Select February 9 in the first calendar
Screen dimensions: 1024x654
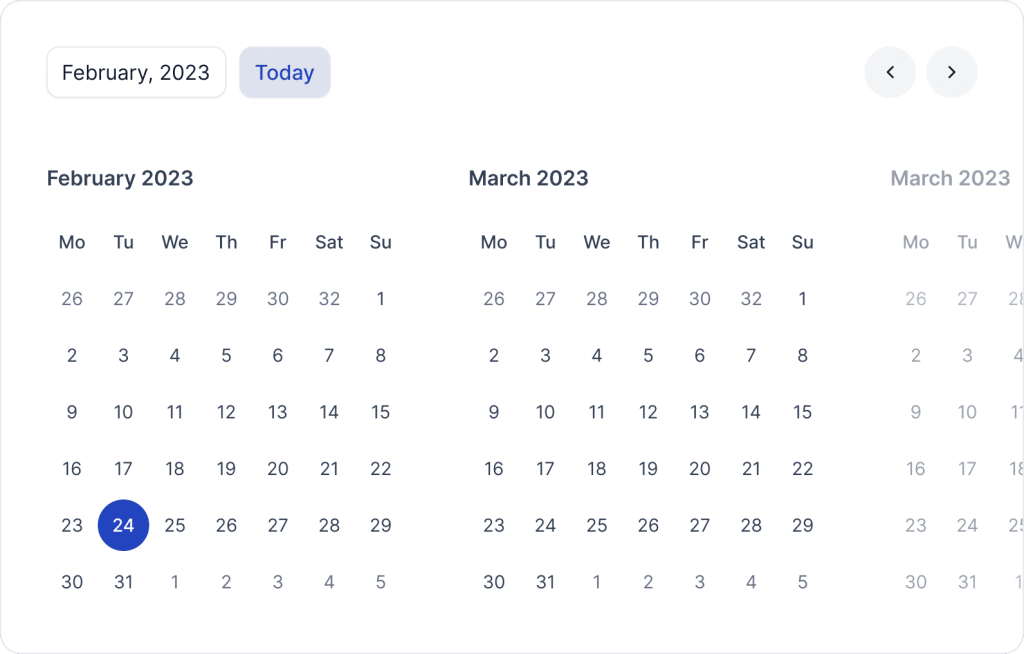72,412
